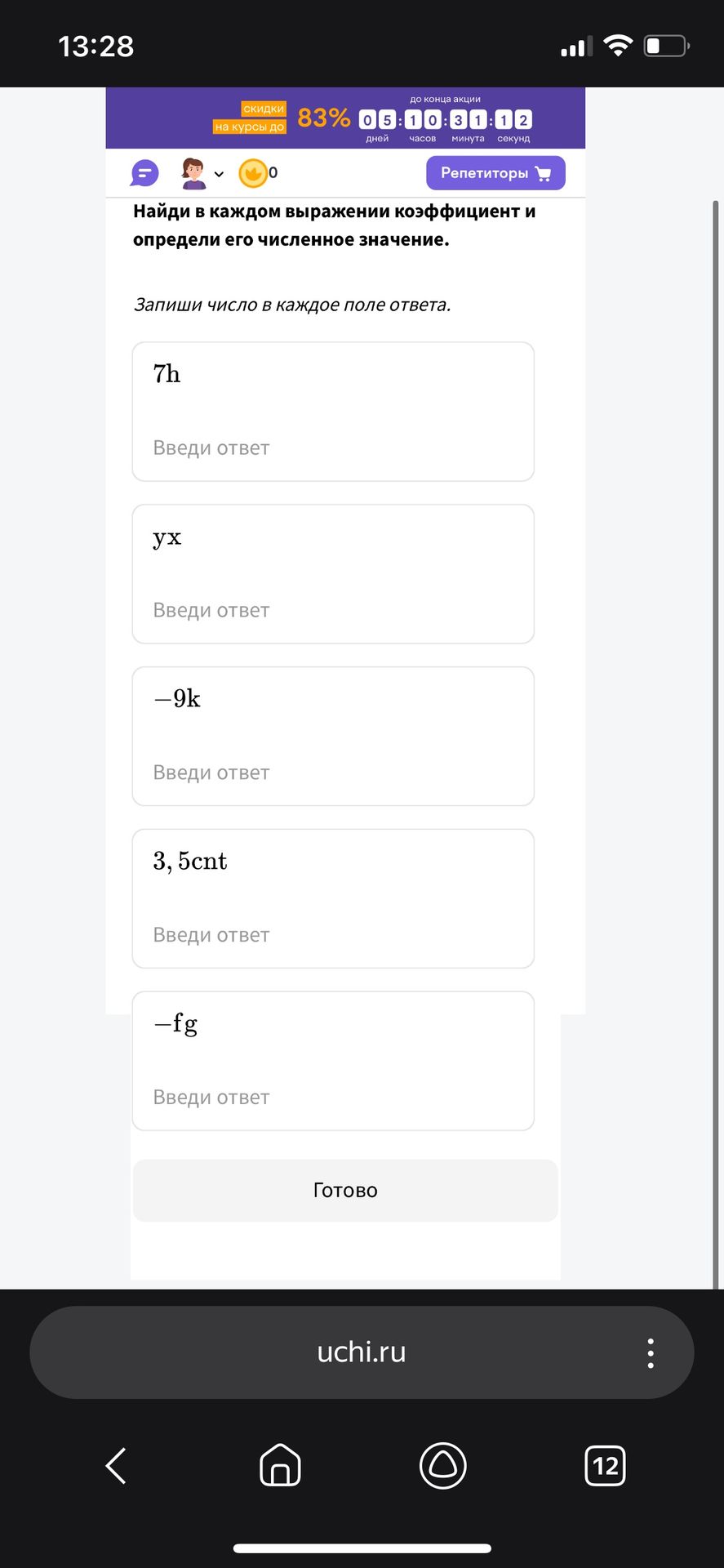Viewport: 724px width, 1568px height.
Task: Open the purple chat bubble icon
Action: (144, 173)
